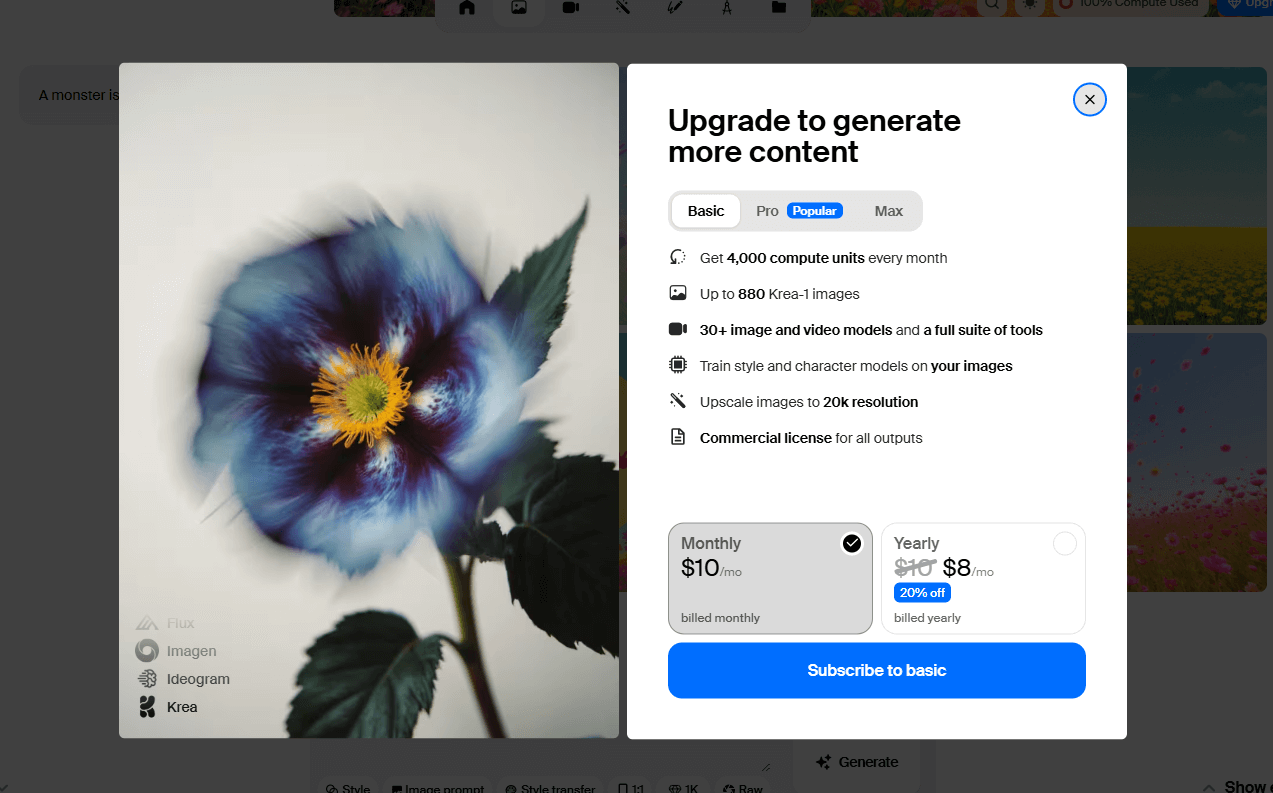This screenshot has height=793, width=1273.
Task: Toggle the sun theme icon
Action: point(1027,5)
